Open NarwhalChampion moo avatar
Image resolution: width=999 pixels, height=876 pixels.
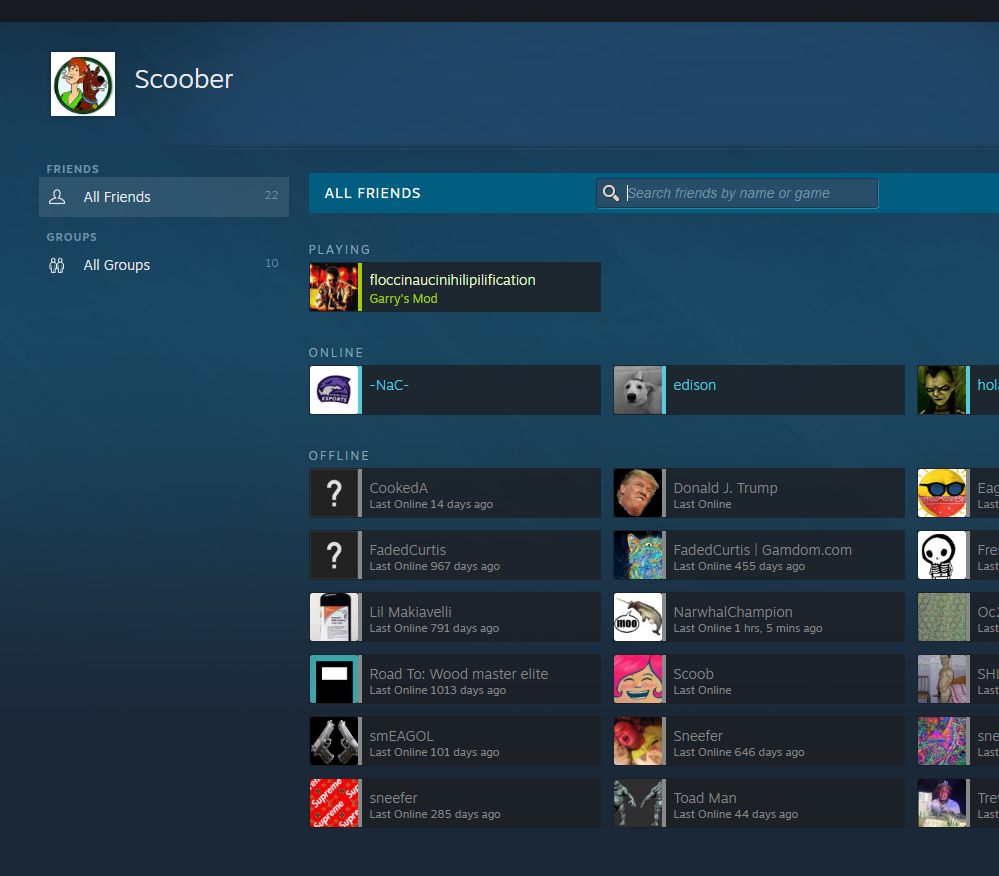(x=638, y=617)
